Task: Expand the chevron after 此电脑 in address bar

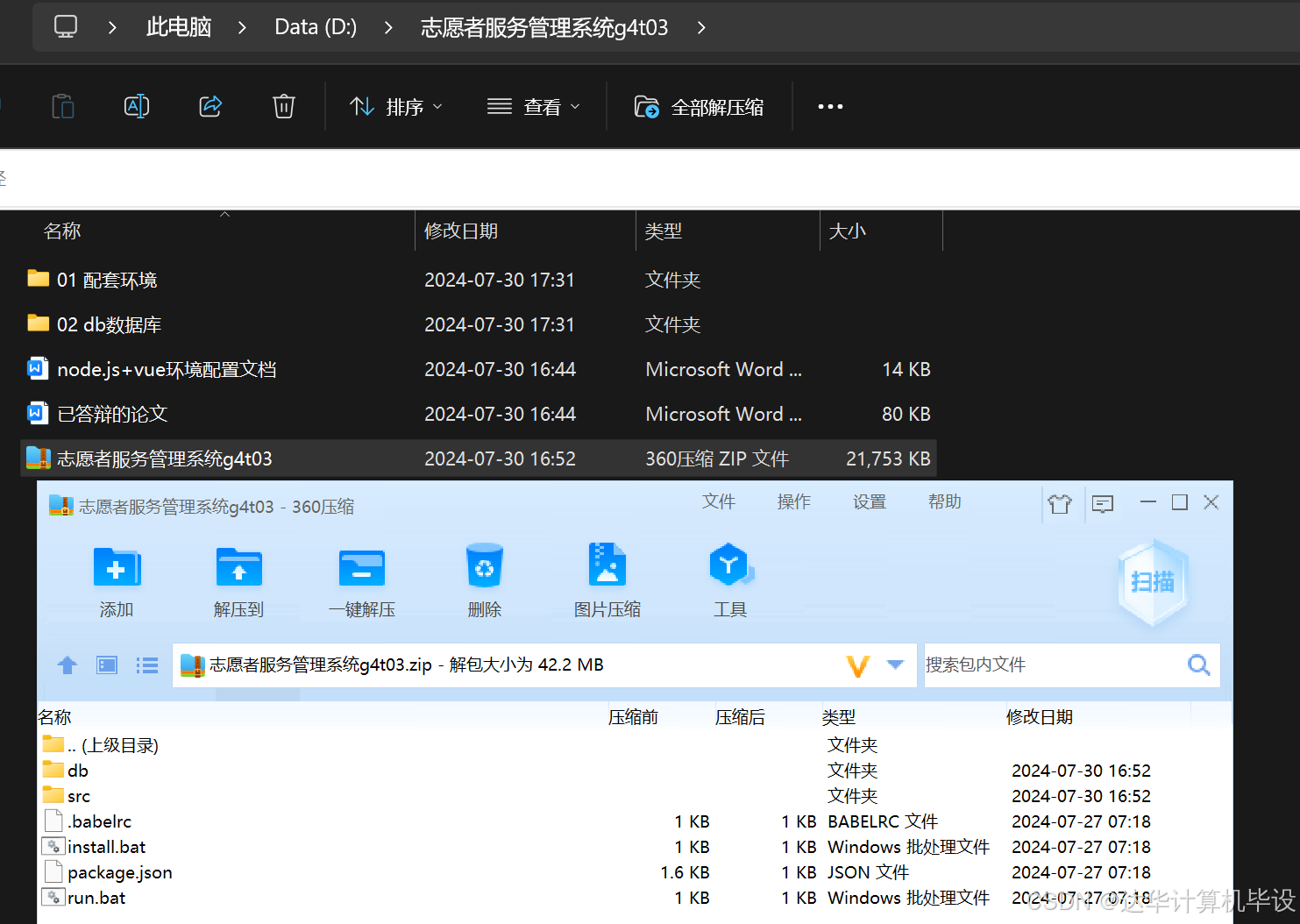Action: click(x=242, y=28)
